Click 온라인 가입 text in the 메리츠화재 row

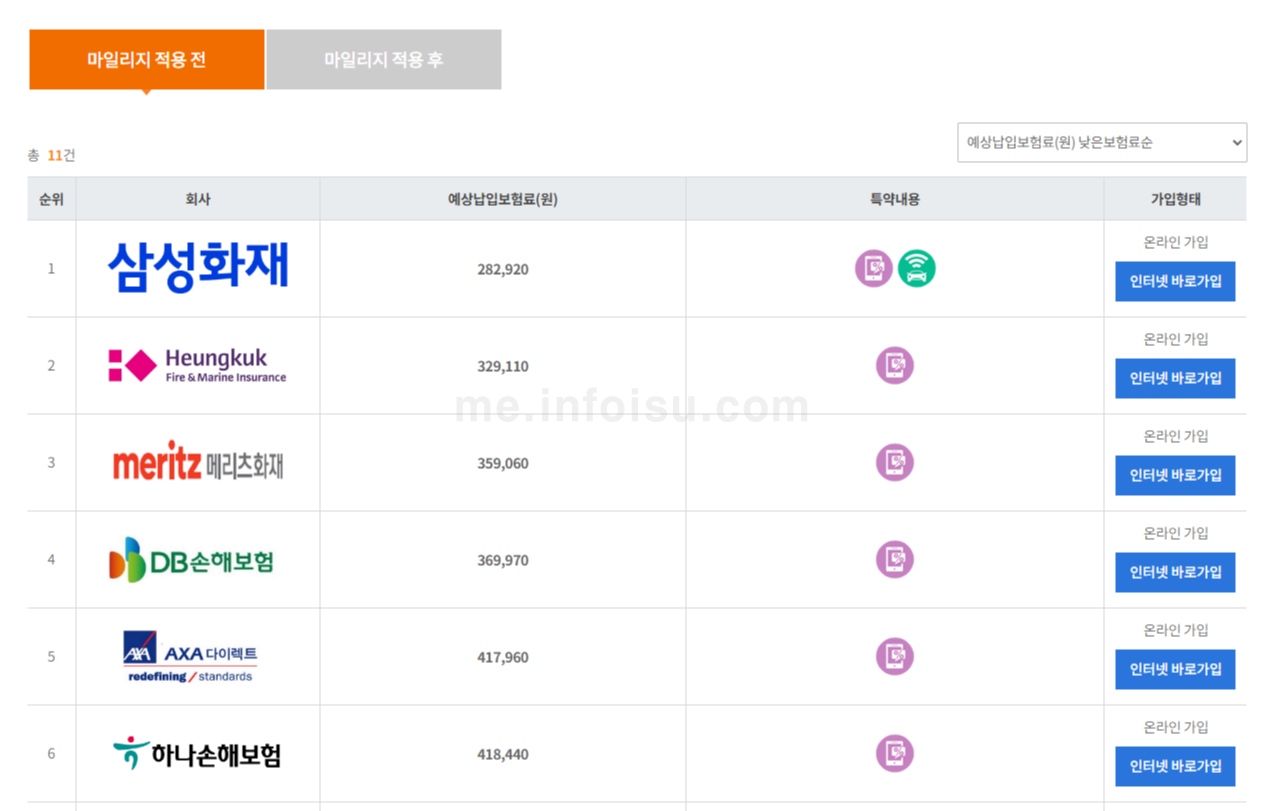point(1176,436)
